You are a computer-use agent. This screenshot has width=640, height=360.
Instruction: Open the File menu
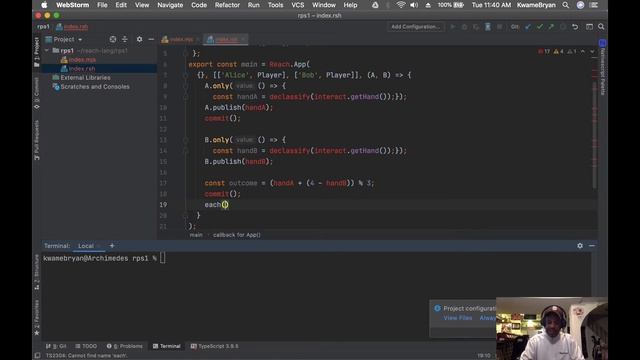[102, 5]
